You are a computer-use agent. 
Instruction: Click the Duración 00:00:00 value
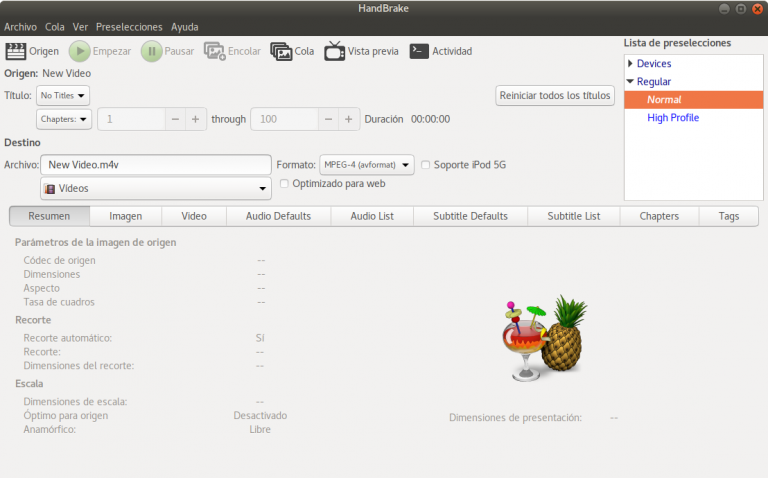point(430,119)
